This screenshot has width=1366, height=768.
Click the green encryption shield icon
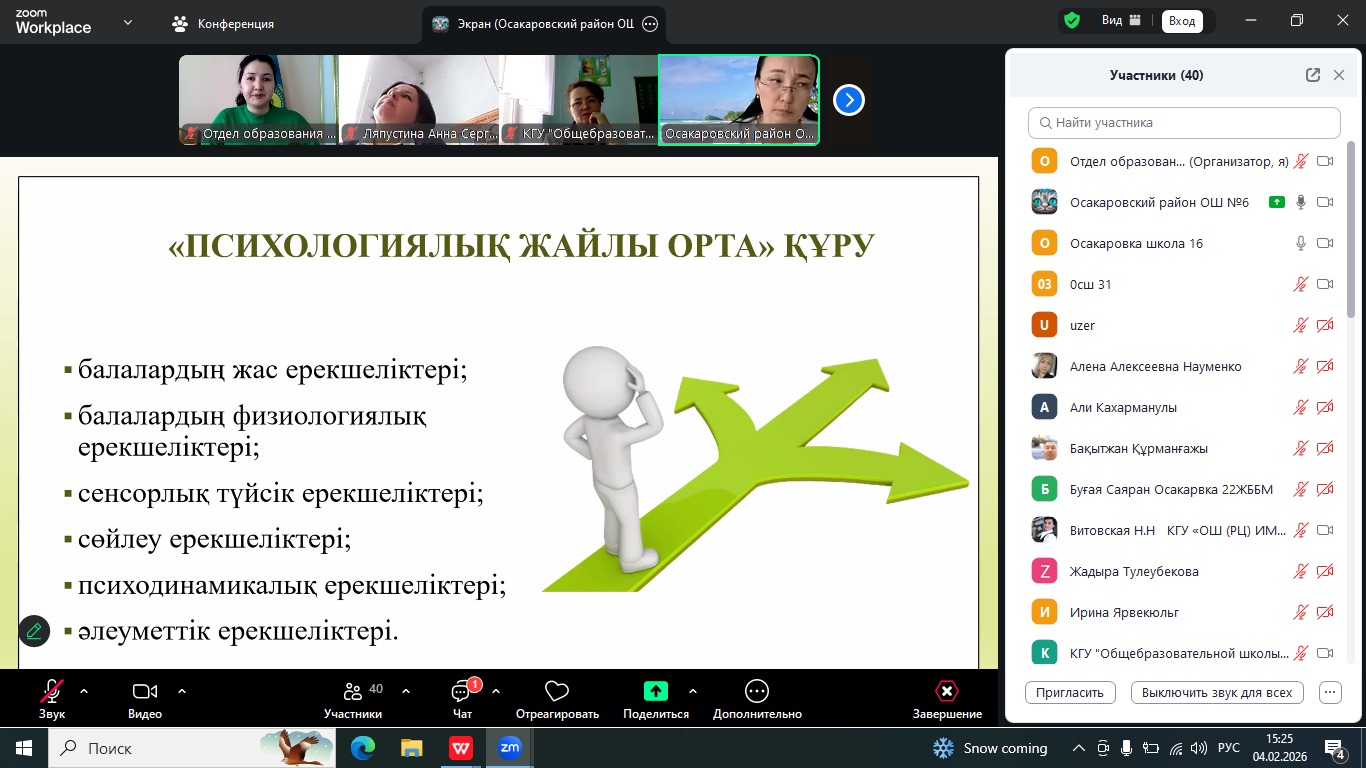[x=1072, y=20]
